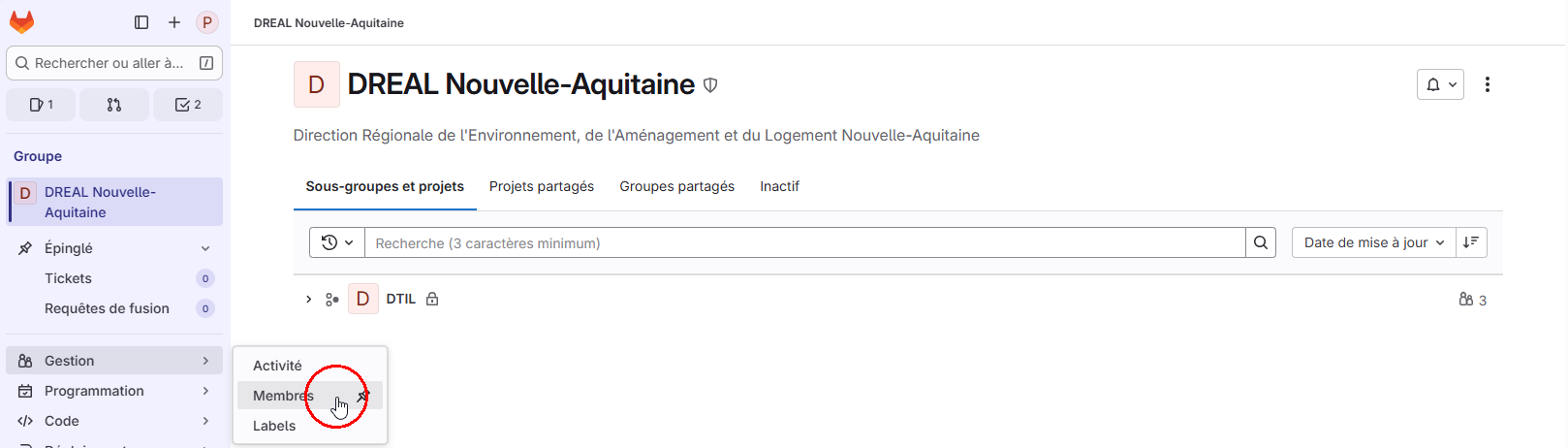Open the DTIL subgroup link
Image resolution: width=1568 pixels, height=448 pixels.
click(x=400, y=300)
